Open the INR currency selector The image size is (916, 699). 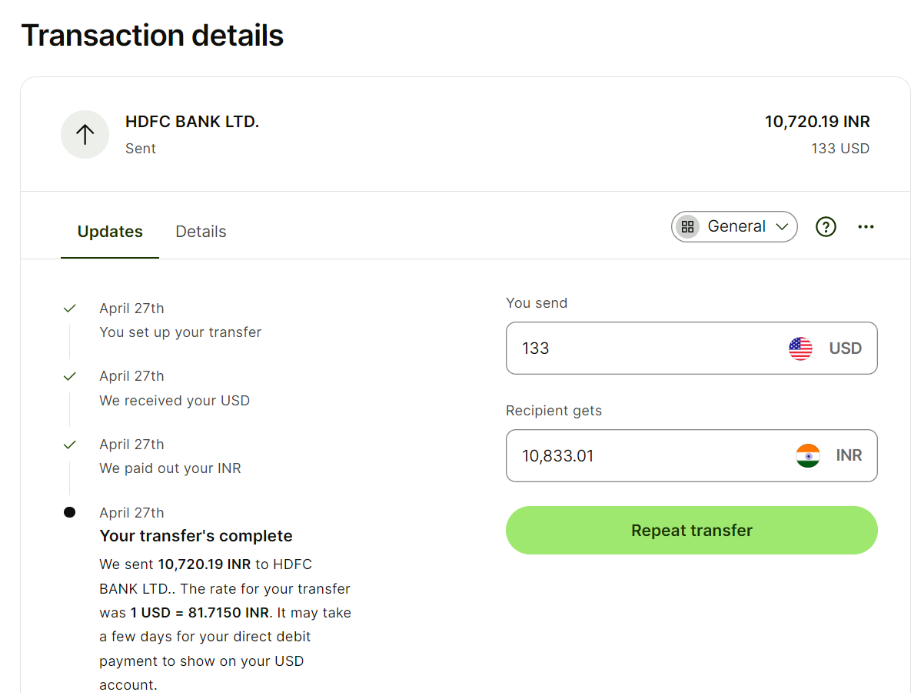pos(829,455)
